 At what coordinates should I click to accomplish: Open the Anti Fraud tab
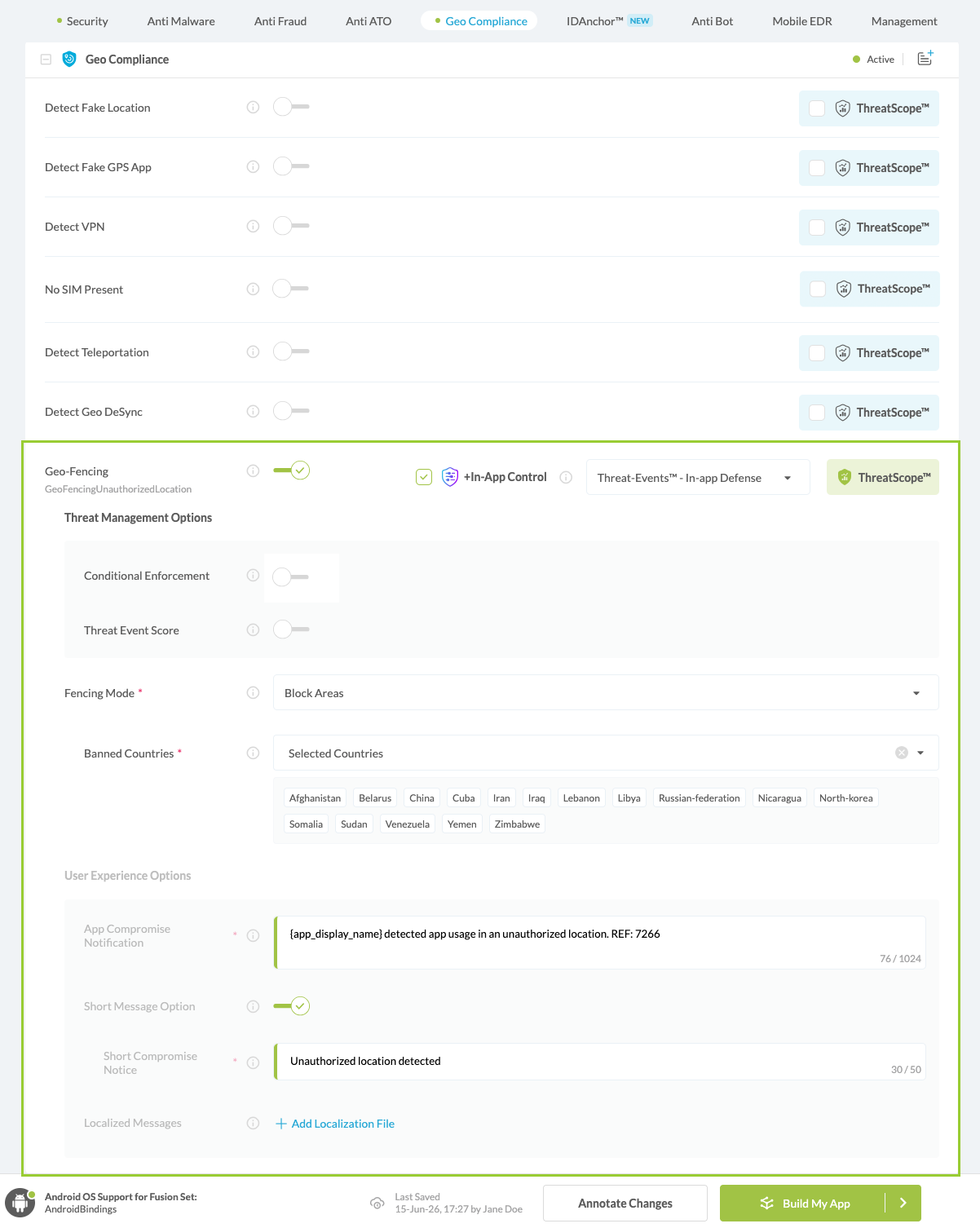point(280,21)
